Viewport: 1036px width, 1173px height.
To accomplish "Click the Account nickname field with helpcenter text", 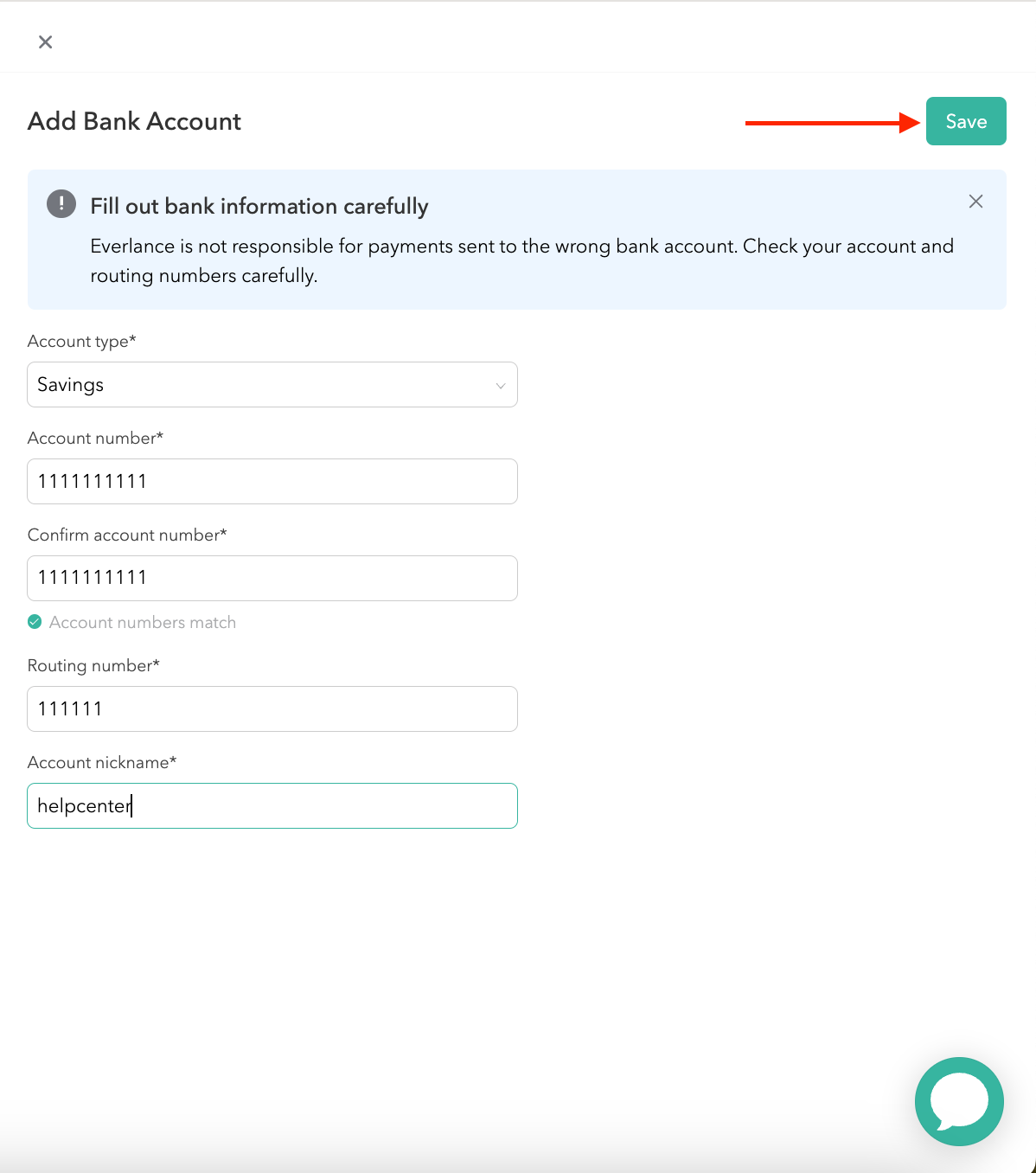I will [x=272, y=805].
